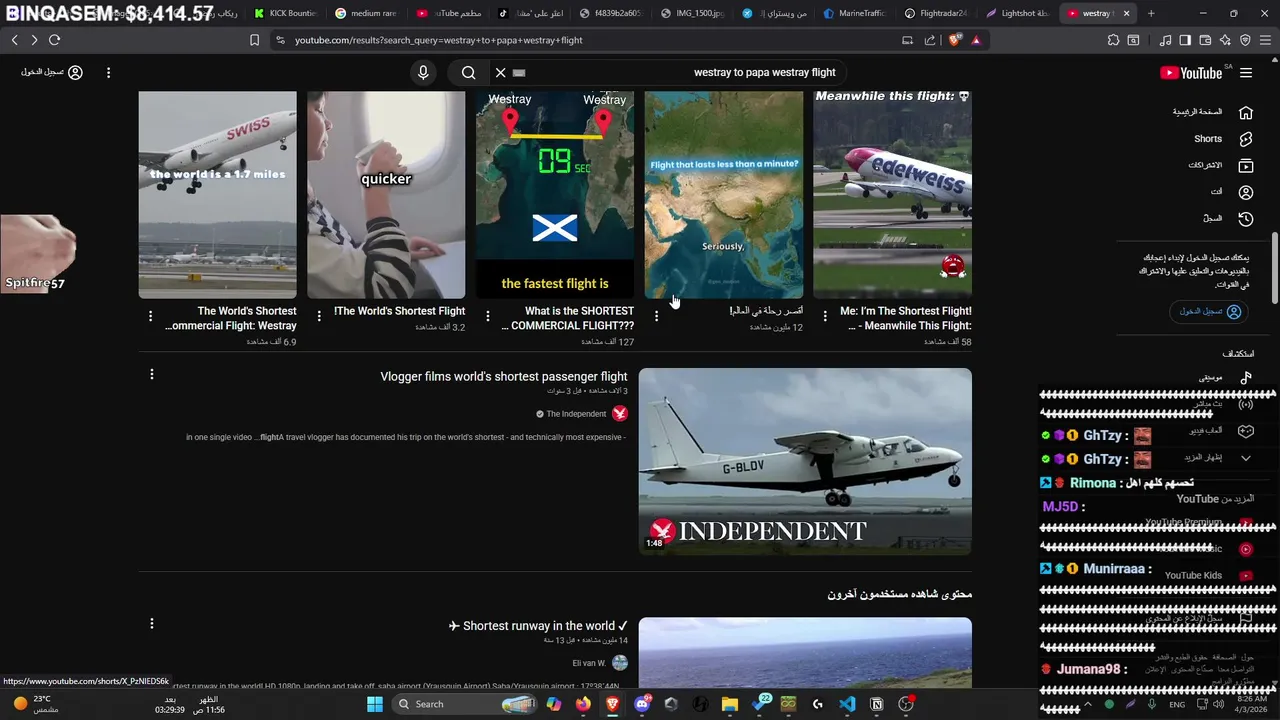Viewport: 1280px width, 720px height.
Task: Open options menu for 'أقصر رحلة في العالم' Short
Action: [656, 316]
